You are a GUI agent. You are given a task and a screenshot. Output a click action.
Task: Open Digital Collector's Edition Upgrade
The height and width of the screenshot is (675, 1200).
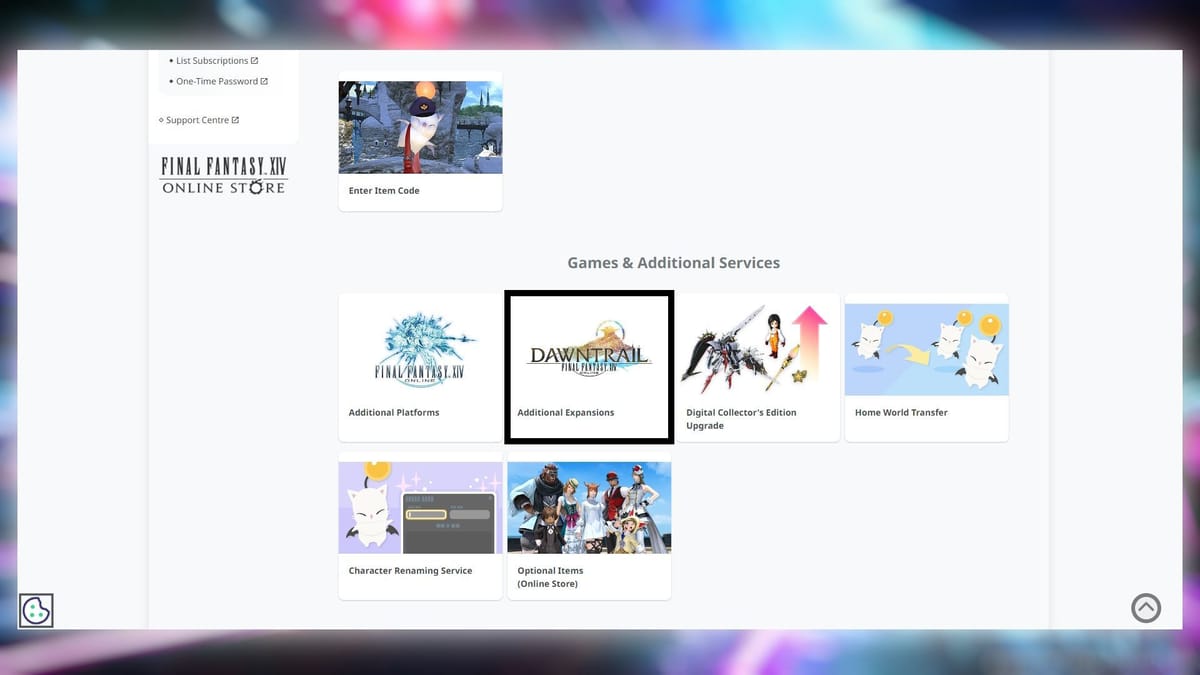point(757,366)
